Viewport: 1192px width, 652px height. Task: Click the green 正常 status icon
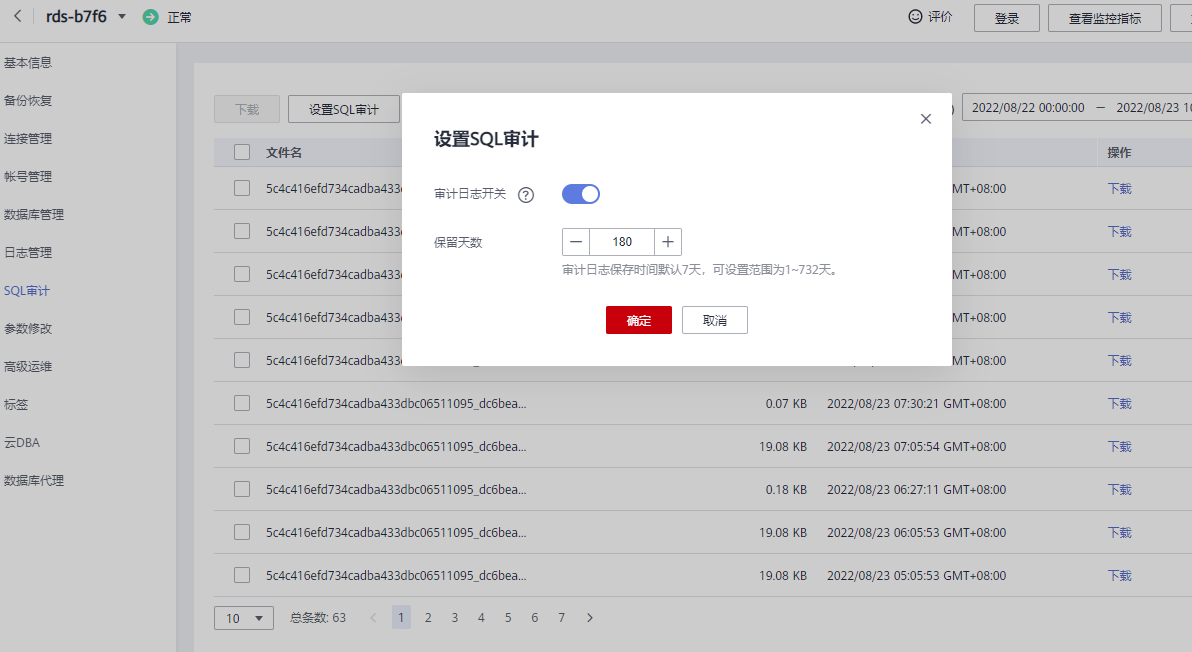(x=151, y=17)
